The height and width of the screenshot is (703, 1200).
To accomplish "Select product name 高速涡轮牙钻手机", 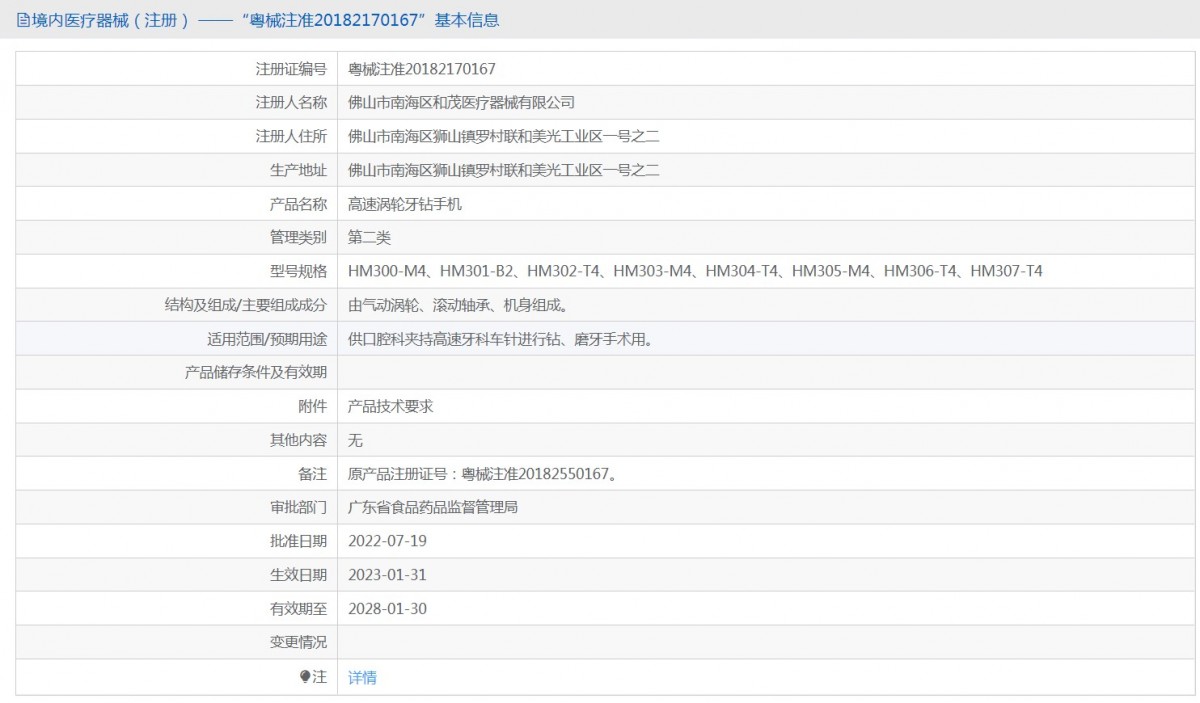I will (405, 204).
